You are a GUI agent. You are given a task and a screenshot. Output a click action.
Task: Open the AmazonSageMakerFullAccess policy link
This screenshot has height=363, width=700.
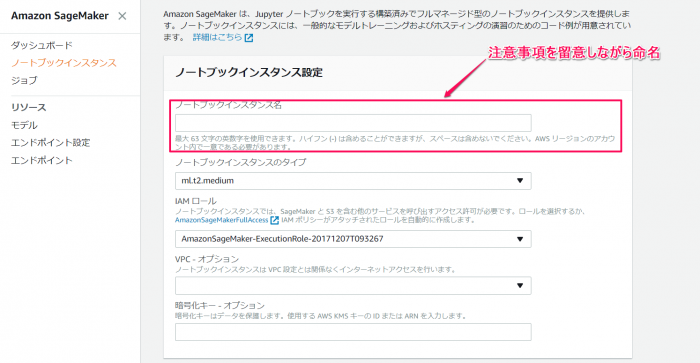221,220
